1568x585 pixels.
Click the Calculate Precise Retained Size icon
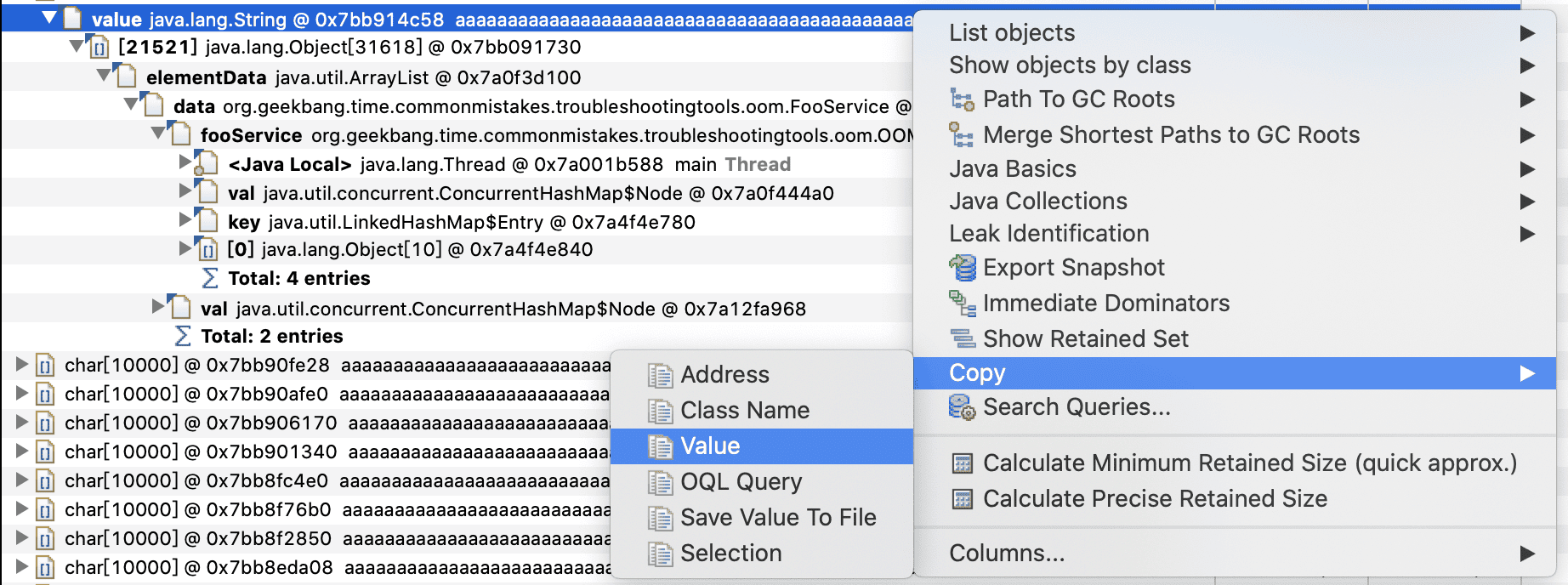(962, 499)
